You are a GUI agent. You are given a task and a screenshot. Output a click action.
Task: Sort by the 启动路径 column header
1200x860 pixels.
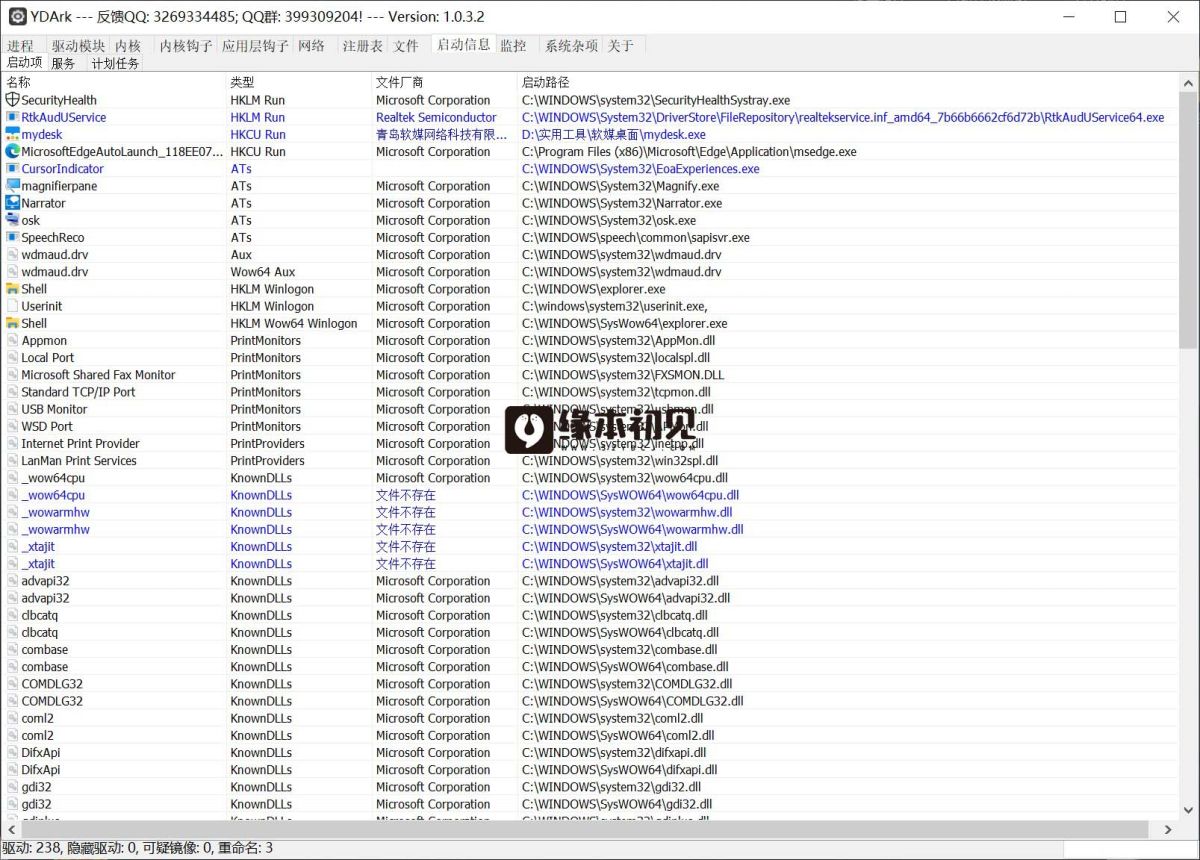click(x=848, y=82)
